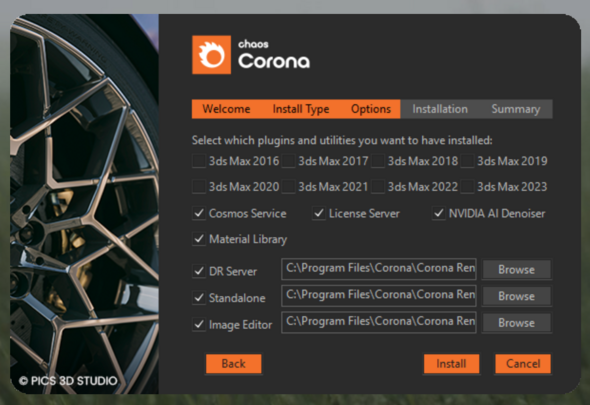The width and height of the screenshot is (590, 405).
Task: Browse for the Image Editor install path
Action: pyautogui.click(x=516, y=323)
